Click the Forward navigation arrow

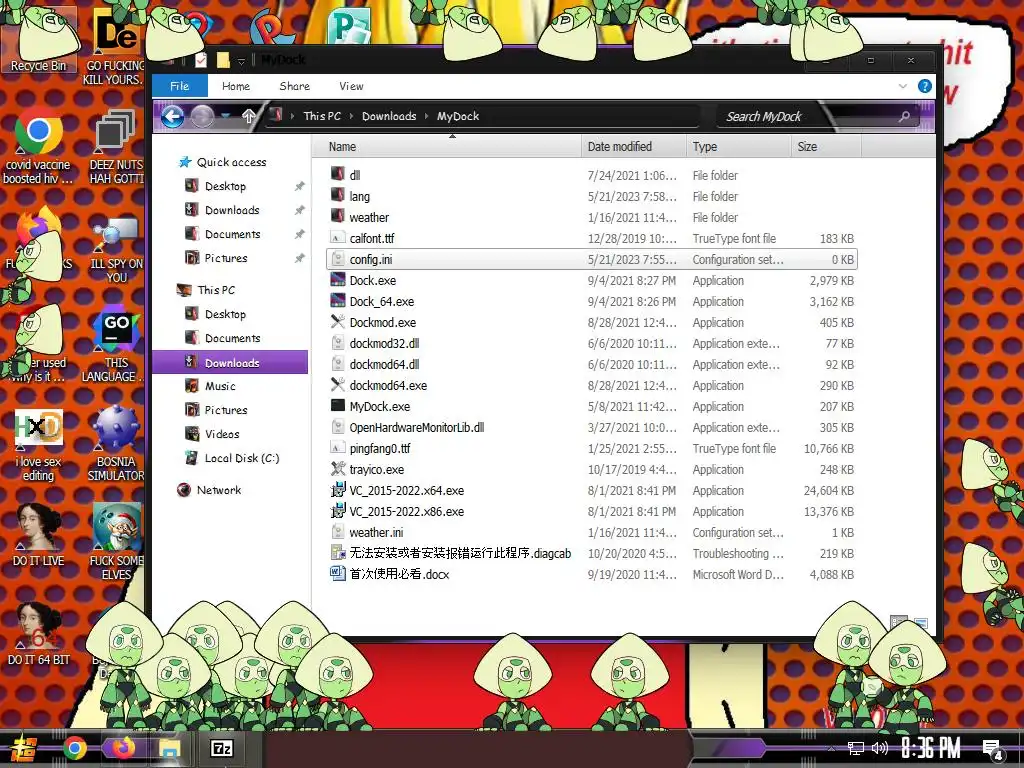pyautogui.click(x=202, y=117)
